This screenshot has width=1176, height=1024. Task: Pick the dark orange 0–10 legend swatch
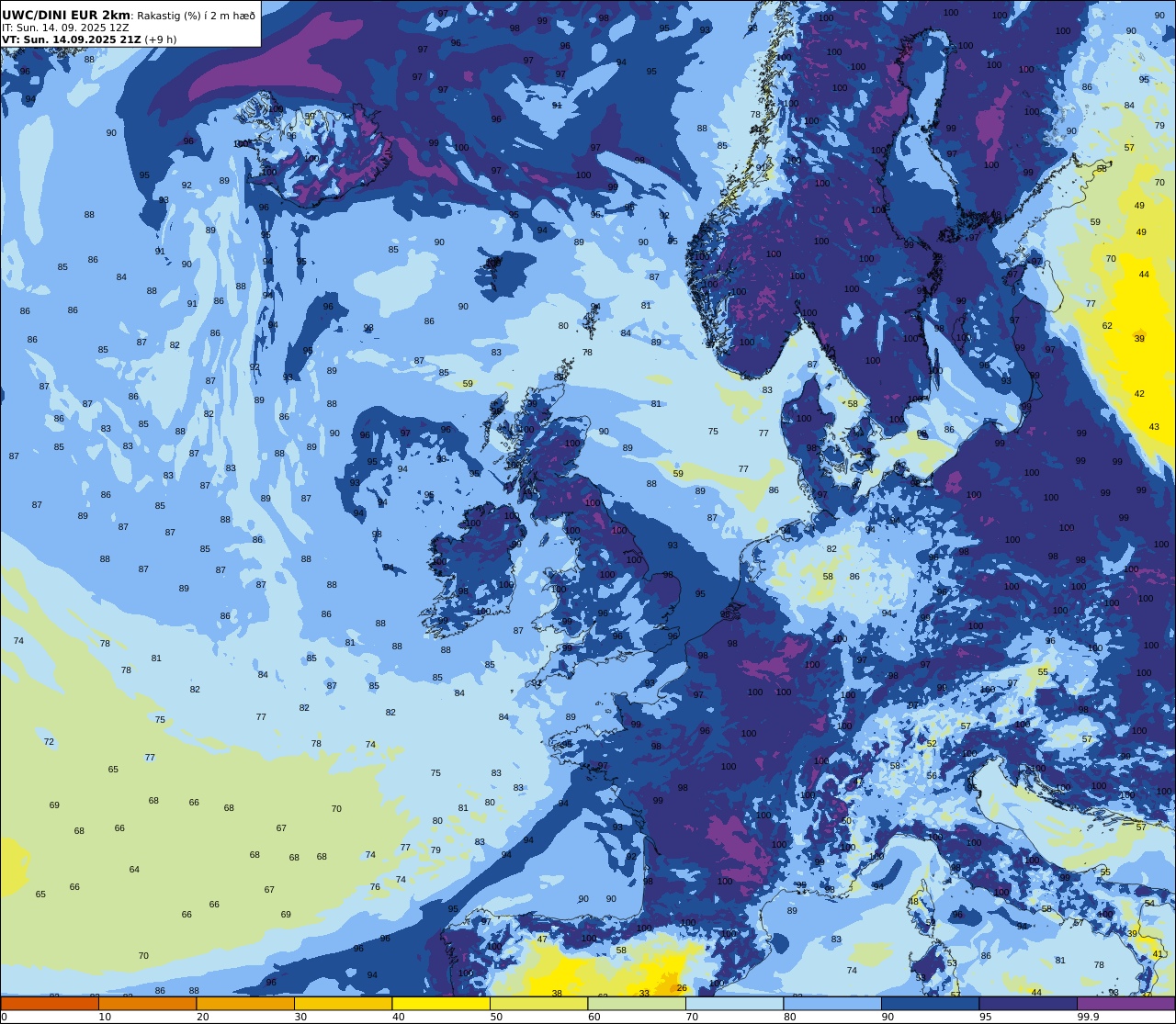50,1003
